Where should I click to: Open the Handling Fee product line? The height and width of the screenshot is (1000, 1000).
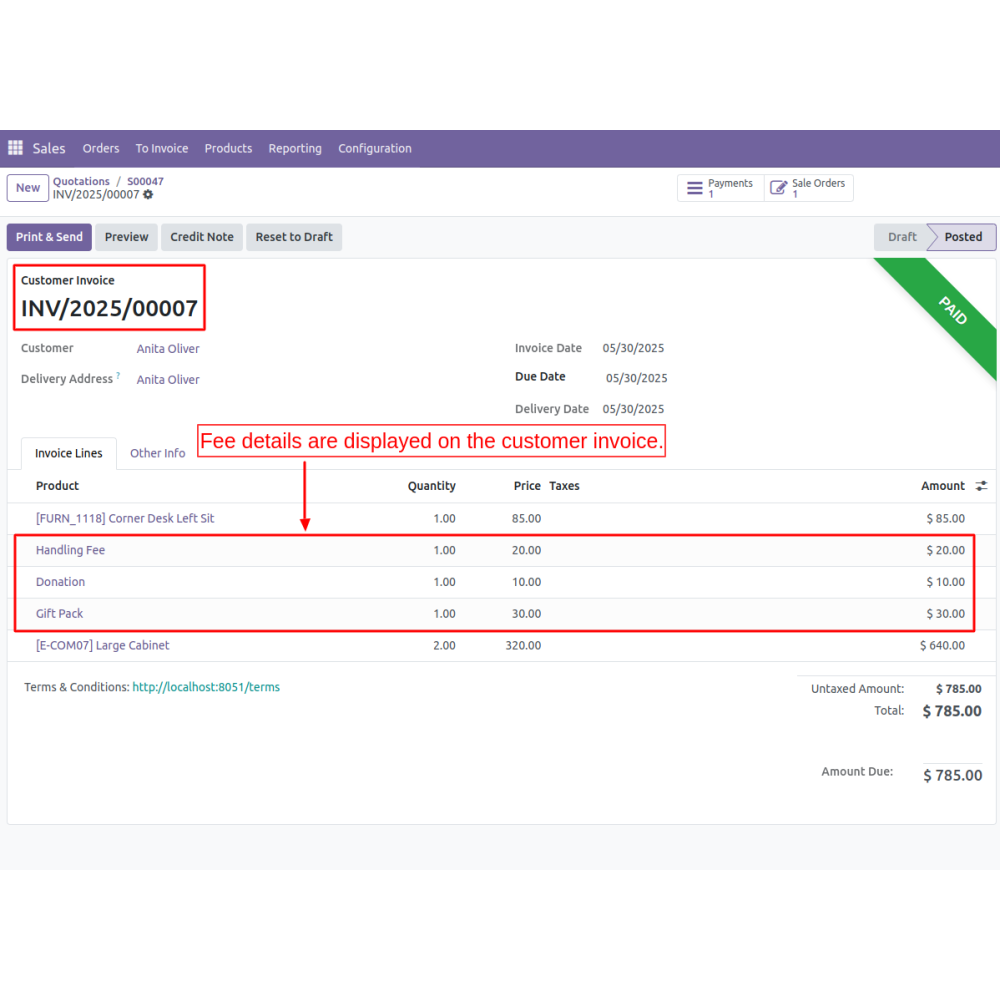pos(70,550)
